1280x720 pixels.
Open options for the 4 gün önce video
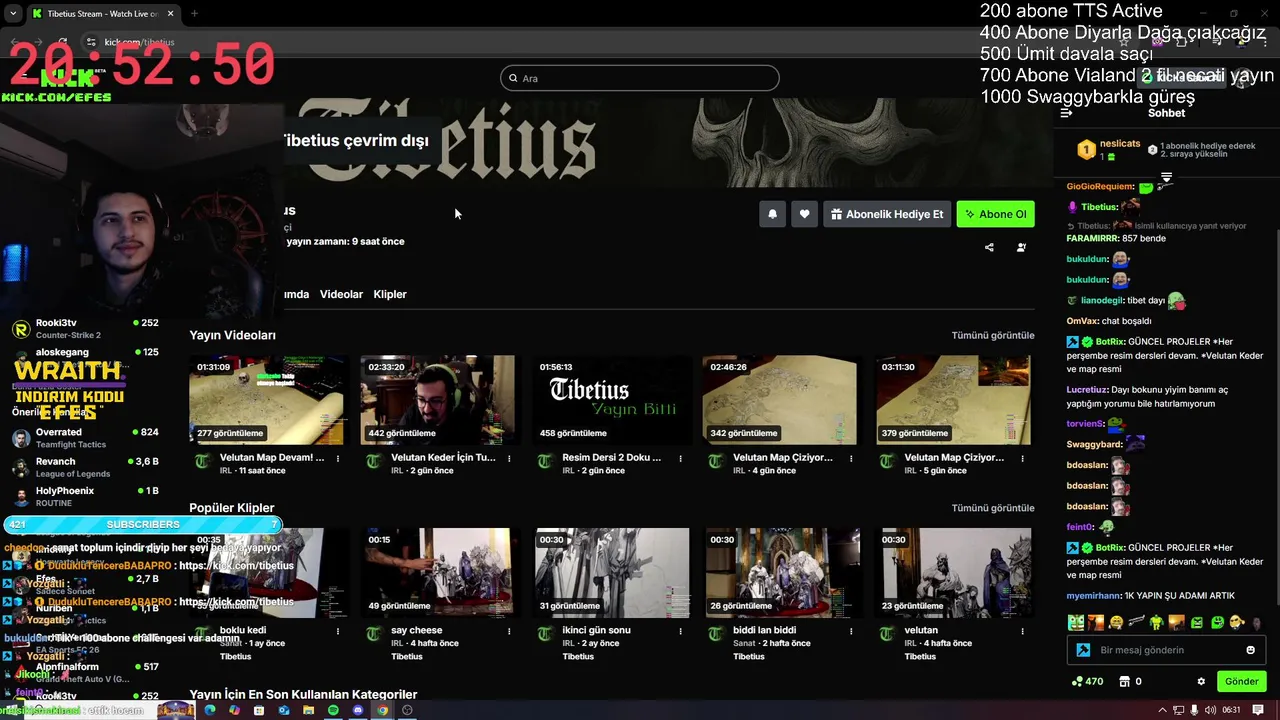851,459
